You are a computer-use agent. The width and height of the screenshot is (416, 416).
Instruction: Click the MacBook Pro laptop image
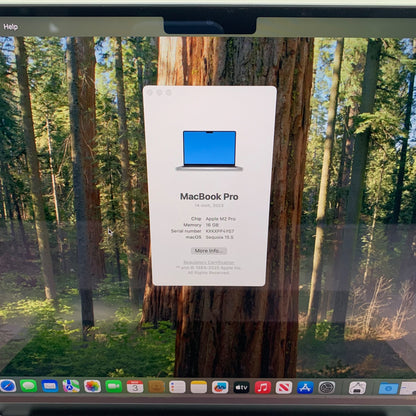coord(209,151)
